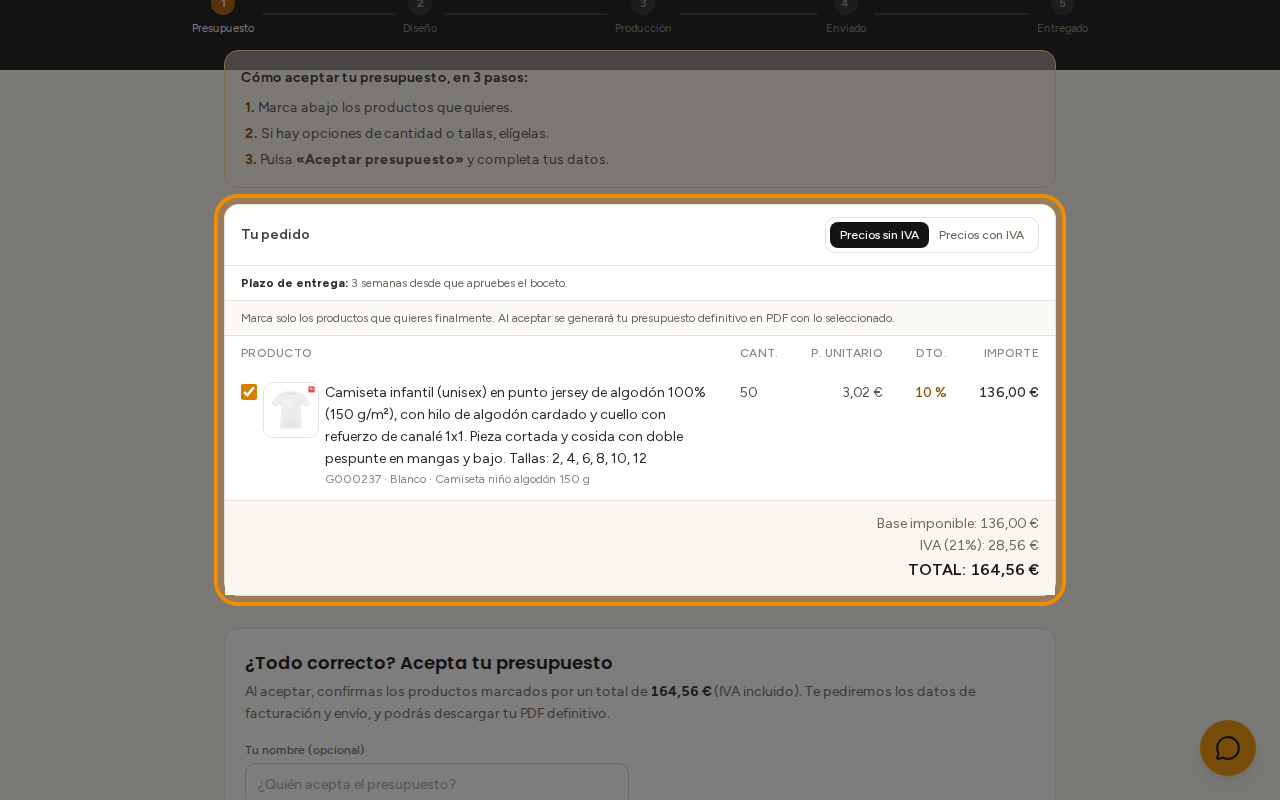Screen dimensions: 1280x800
Task: Click the PRODUCTO column header
Action: click(276, 353)
